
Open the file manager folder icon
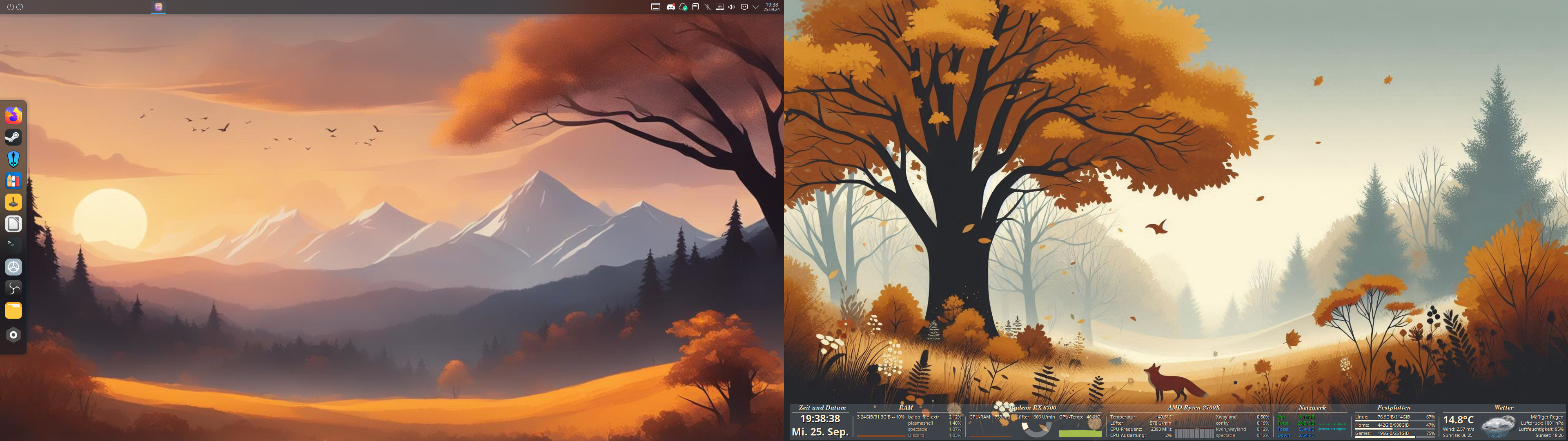tap(13, 311)
